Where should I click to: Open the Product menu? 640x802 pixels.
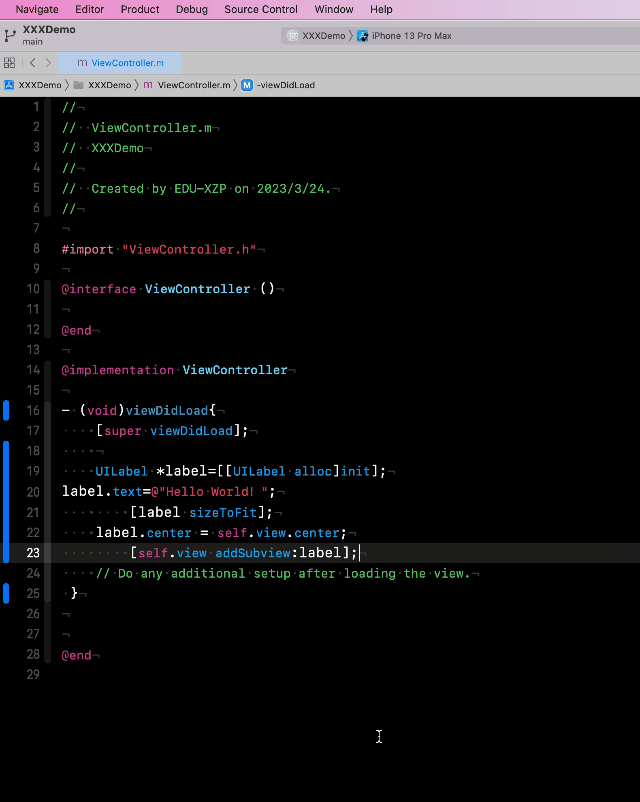[140, 9]
